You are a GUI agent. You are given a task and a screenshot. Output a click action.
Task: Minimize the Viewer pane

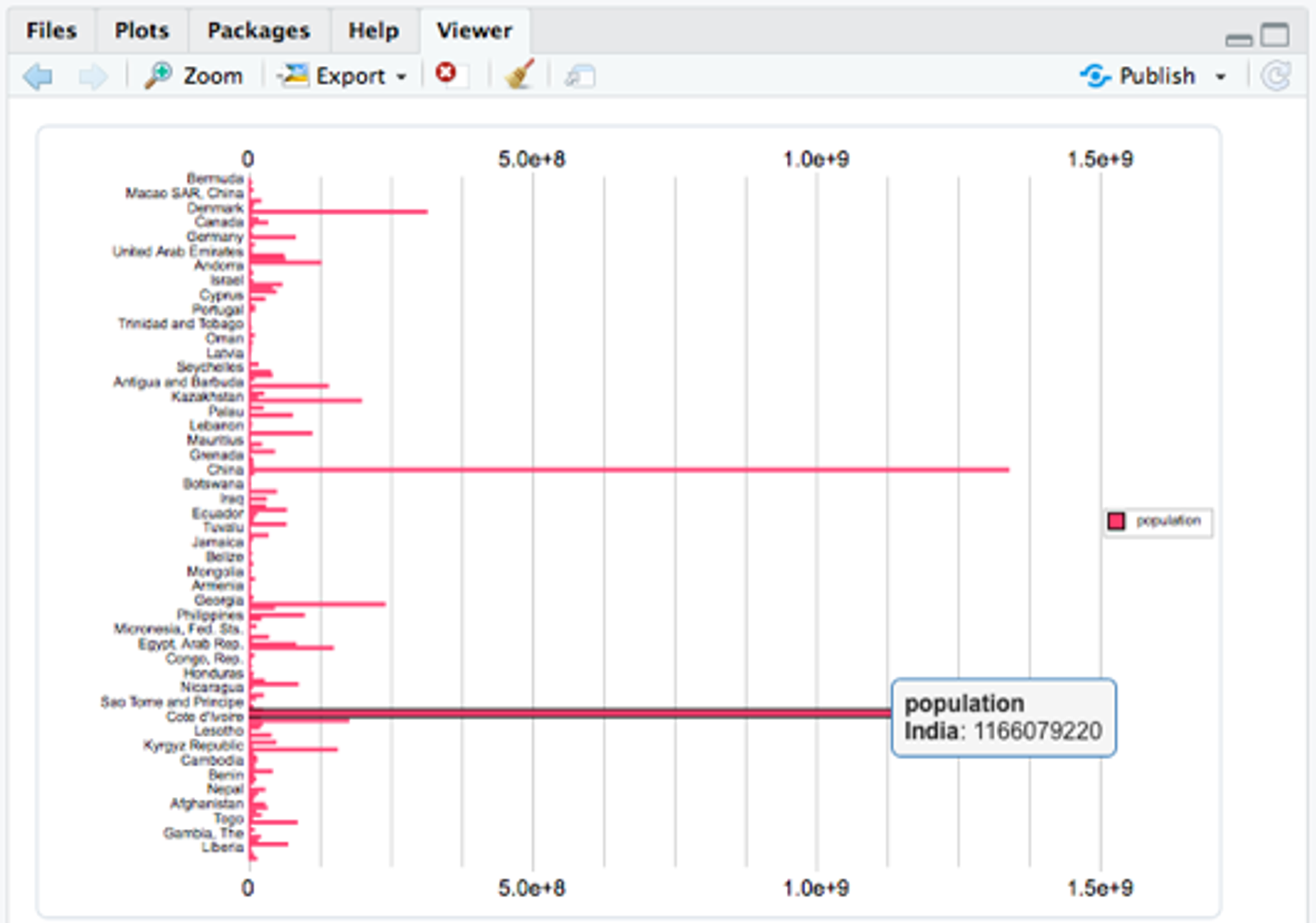click(1238, 40)
